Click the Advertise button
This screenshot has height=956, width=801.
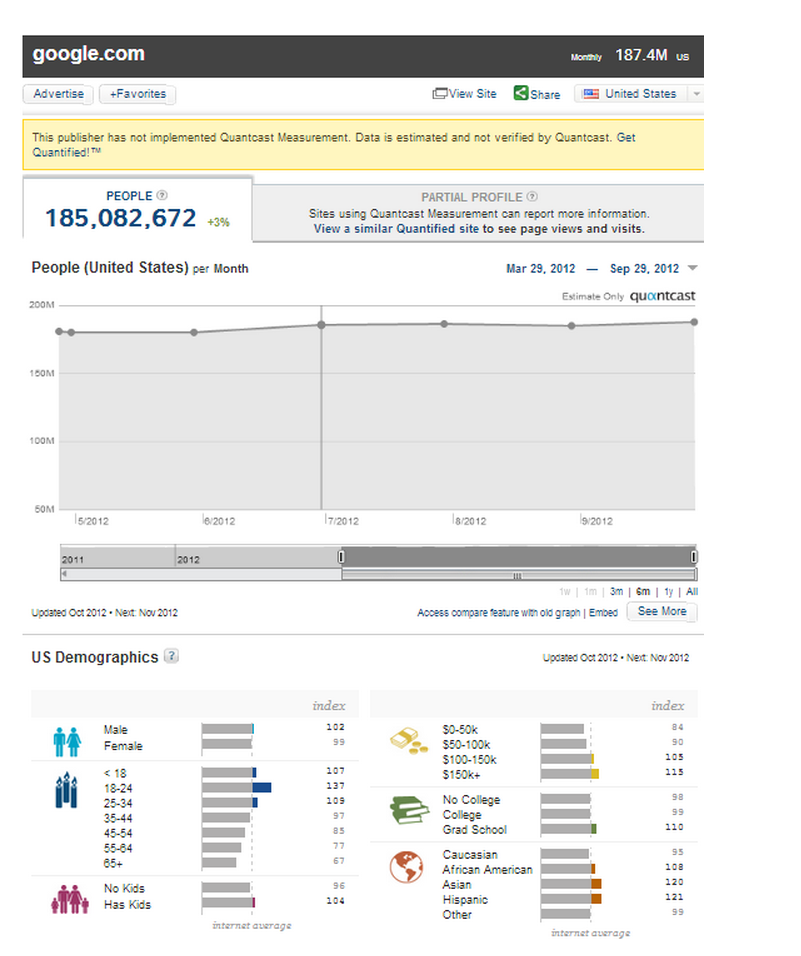pos(58,94)
